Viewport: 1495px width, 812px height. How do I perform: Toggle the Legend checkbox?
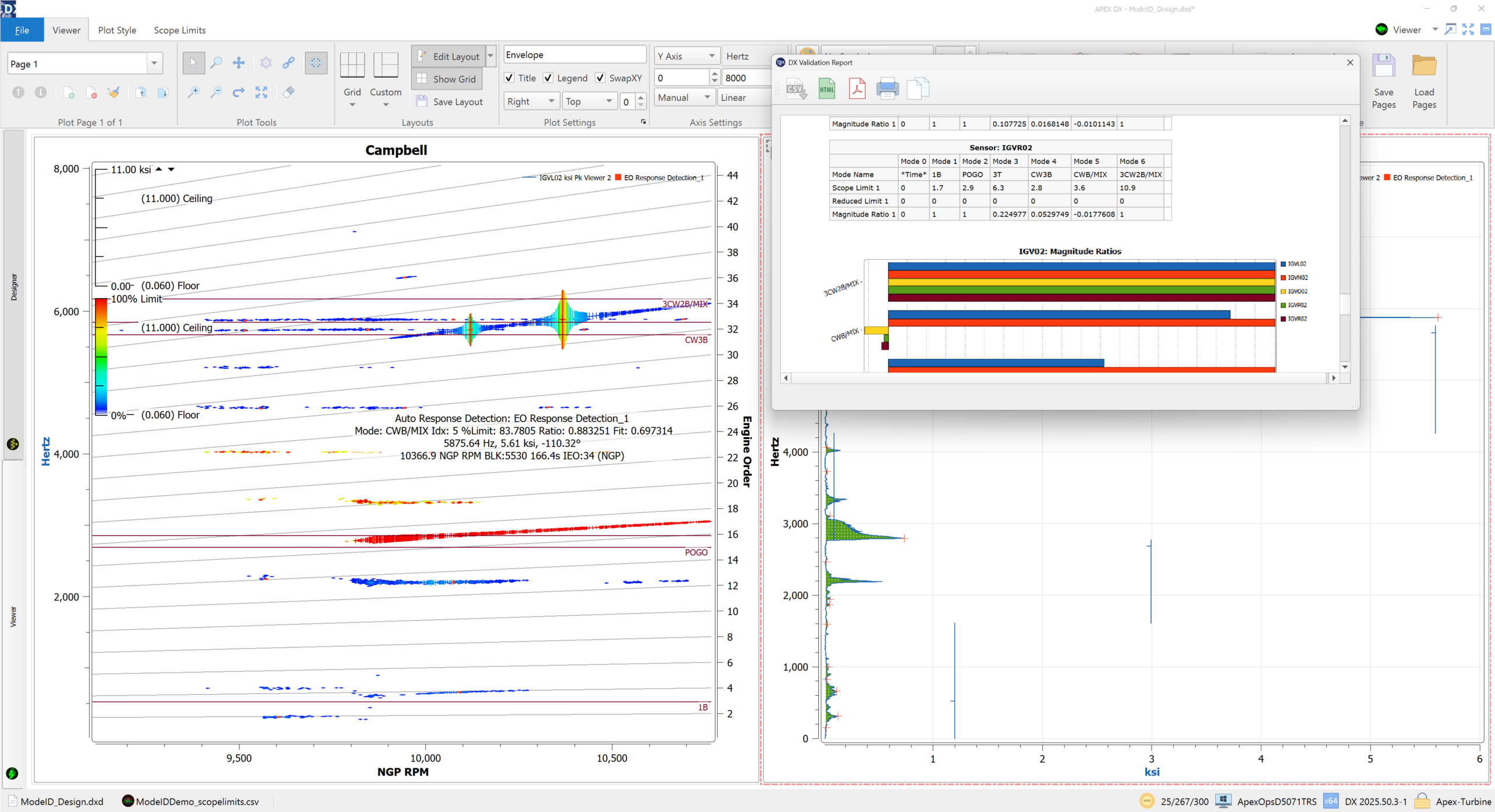(x=548, y=78)
